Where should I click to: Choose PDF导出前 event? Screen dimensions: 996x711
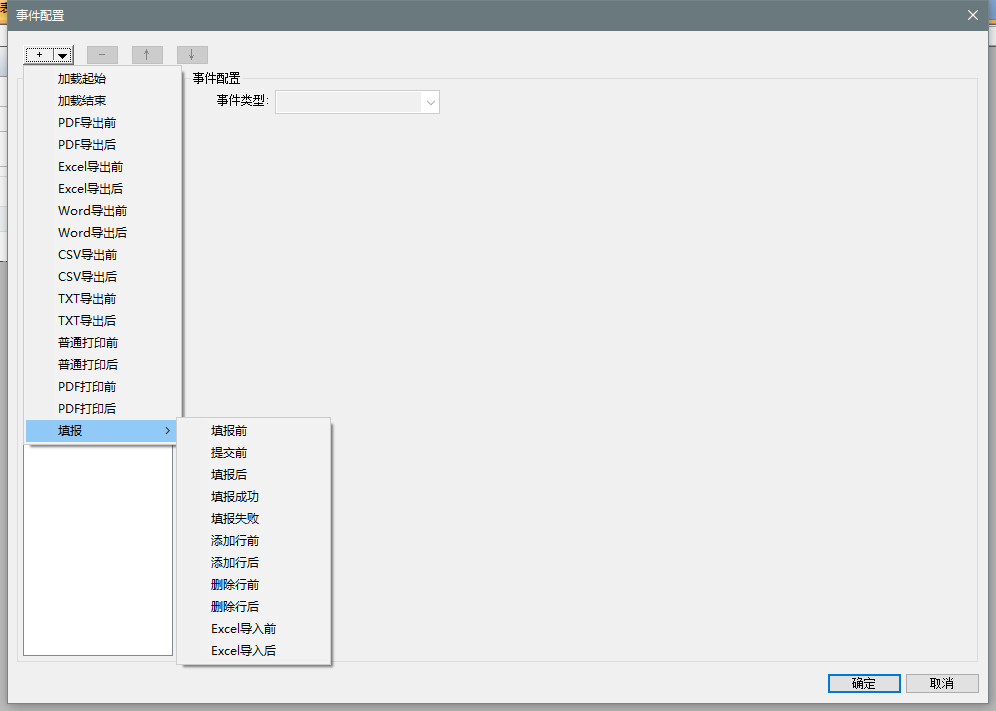[x=86, y=123]
